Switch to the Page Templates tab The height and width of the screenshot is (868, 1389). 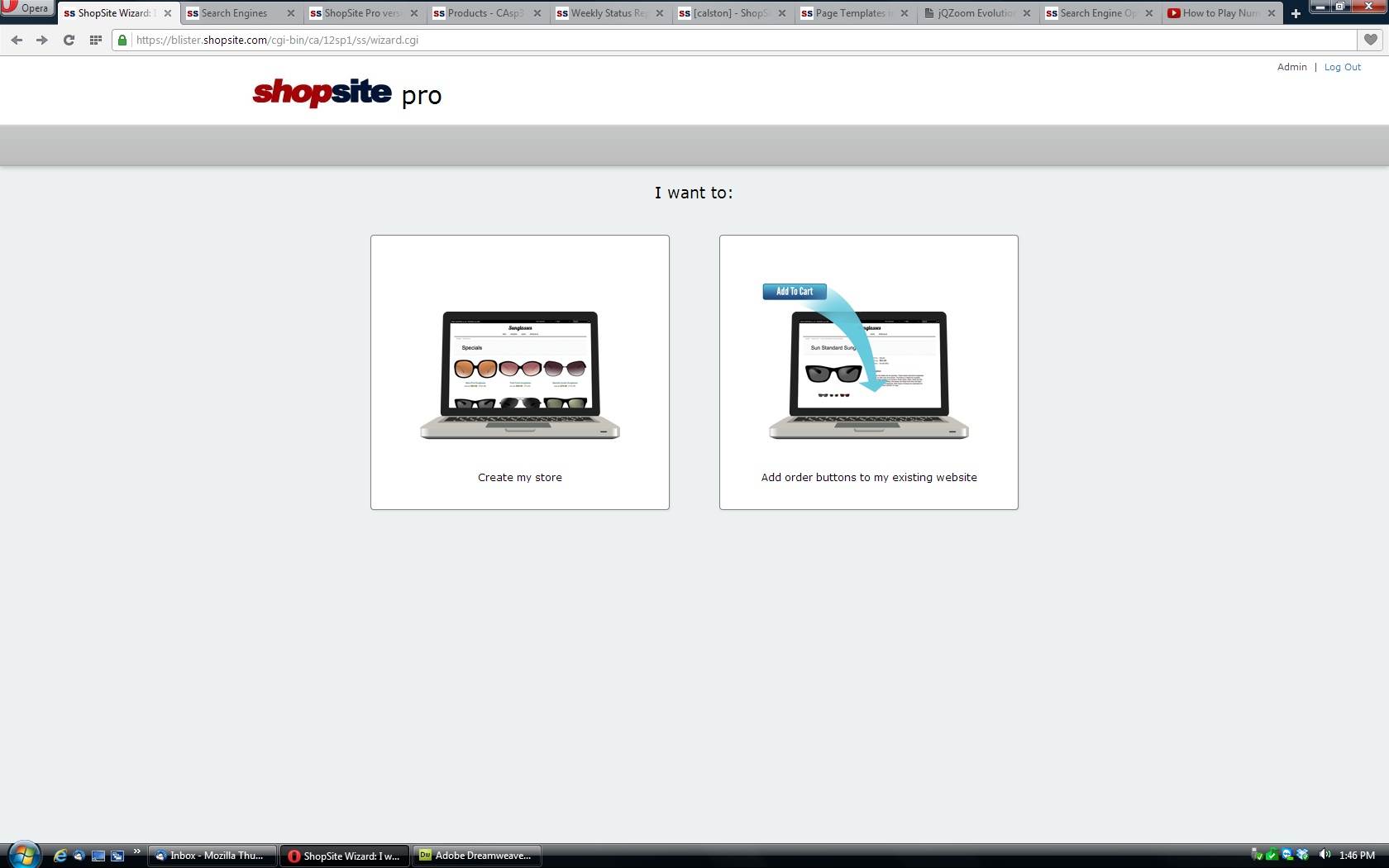849,13
